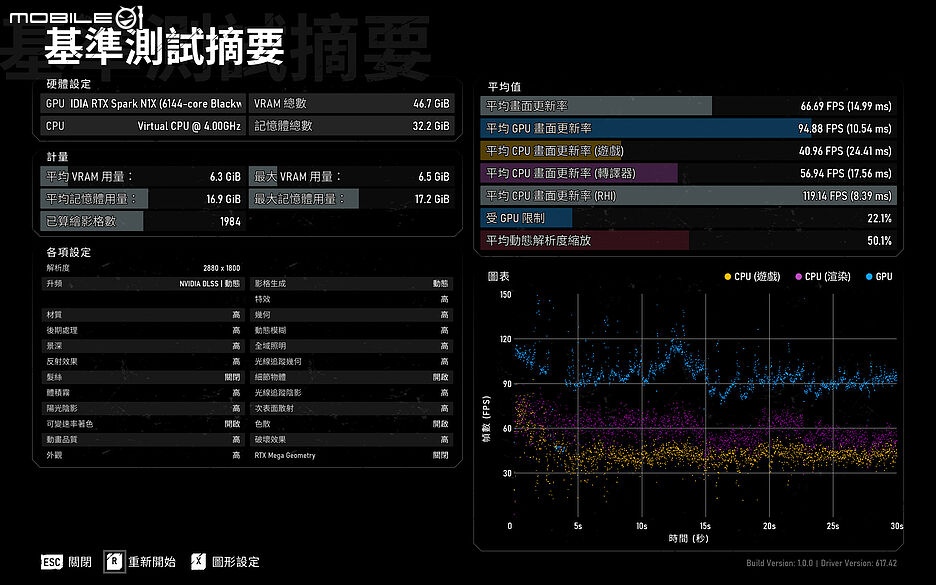Image resolution: width=936 pixels, height=585 pixels.
Task: Click the 可變速率著色 setting row
Action: coord(143,424)
